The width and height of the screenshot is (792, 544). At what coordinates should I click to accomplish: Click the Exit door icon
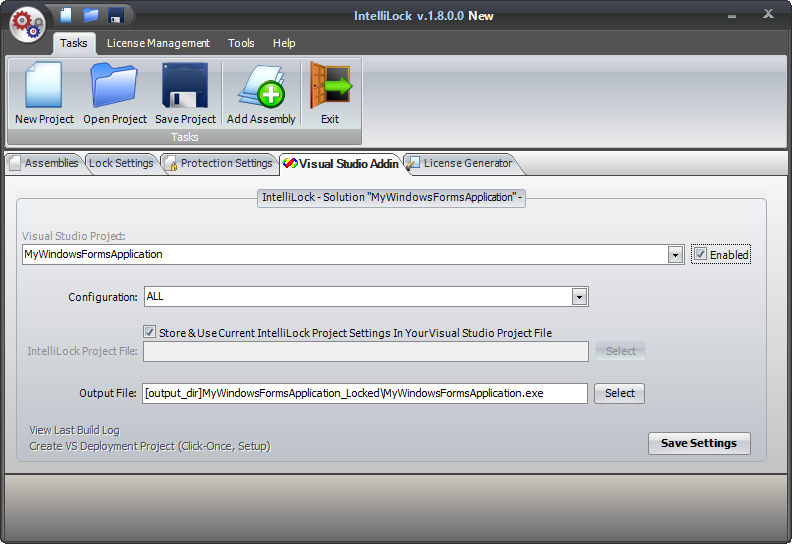330,87
